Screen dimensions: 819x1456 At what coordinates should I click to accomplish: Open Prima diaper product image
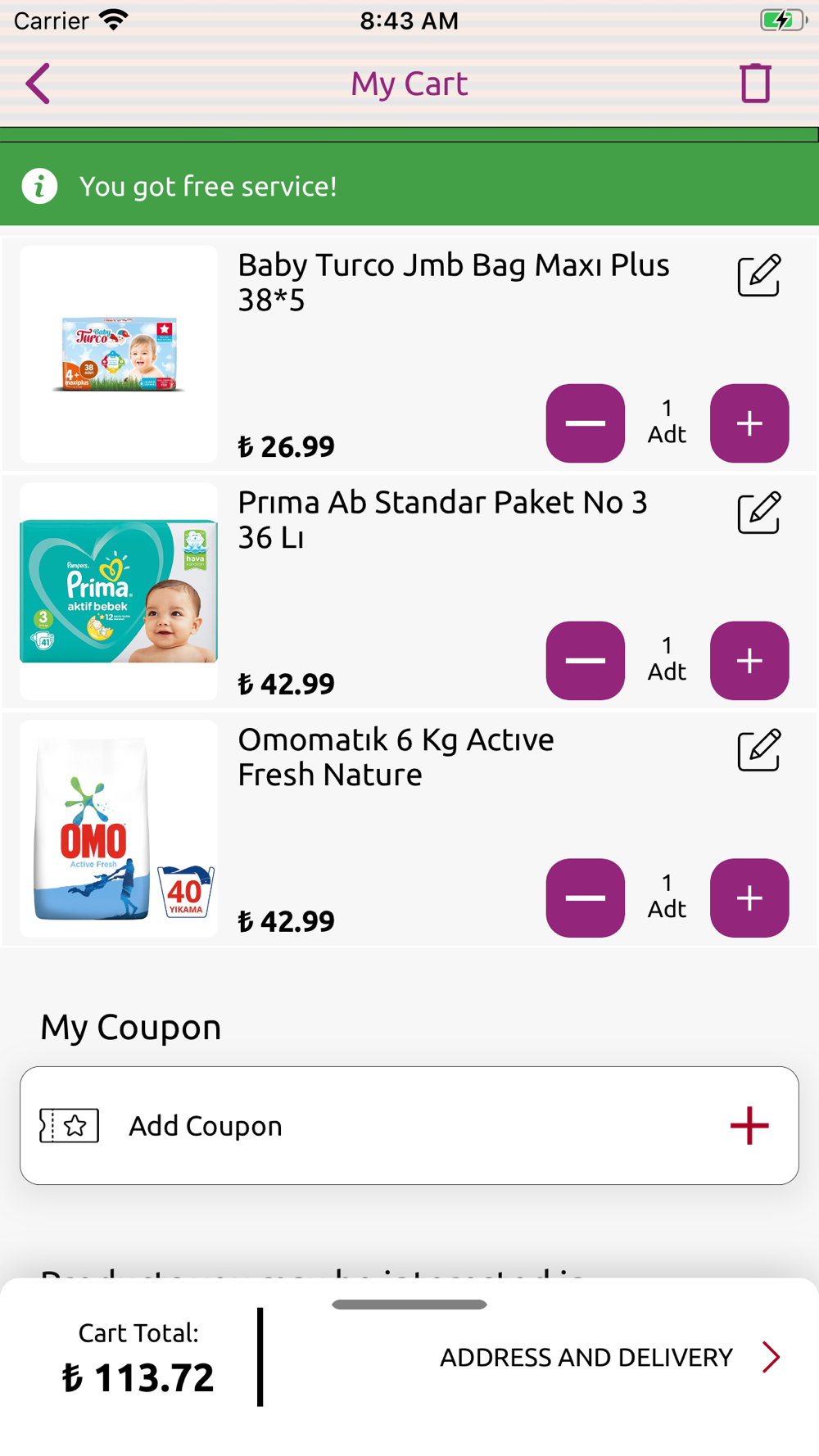coord(119,591)
